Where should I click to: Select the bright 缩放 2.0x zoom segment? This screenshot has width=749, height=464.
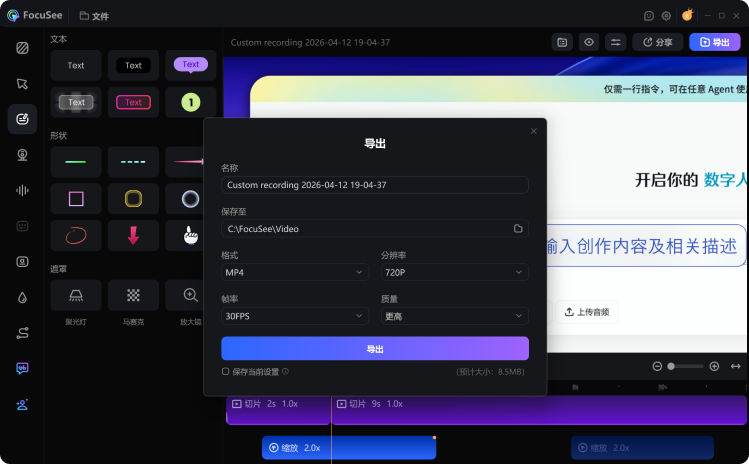(x=349, y=448)
